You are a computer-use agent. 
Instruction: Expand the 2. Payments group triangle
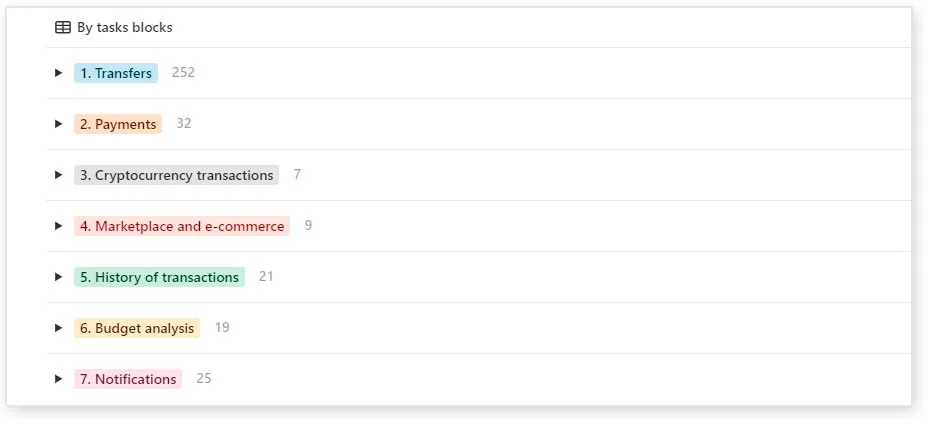coord(59,124)
